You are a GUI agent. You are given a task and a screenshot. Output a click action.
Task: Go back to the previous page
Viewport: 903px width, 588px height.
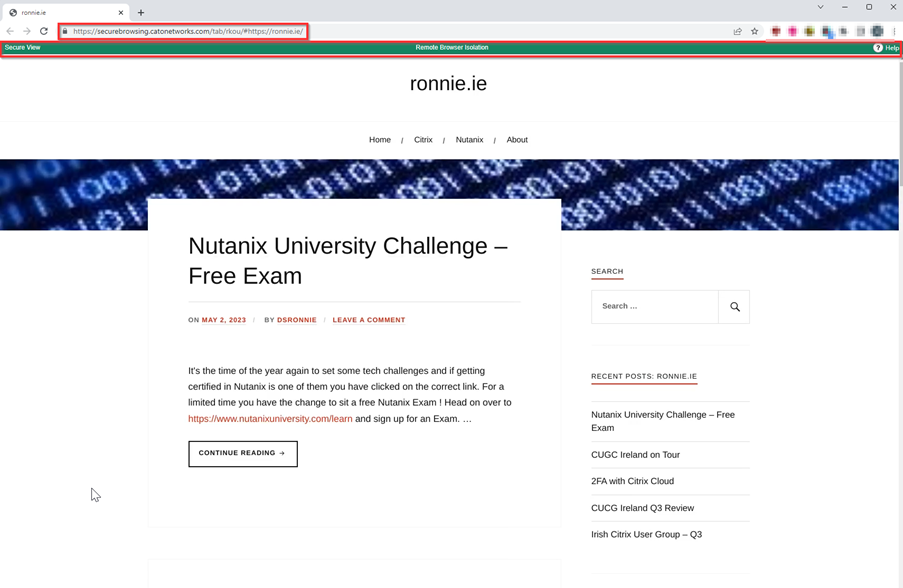pos(10,31)
